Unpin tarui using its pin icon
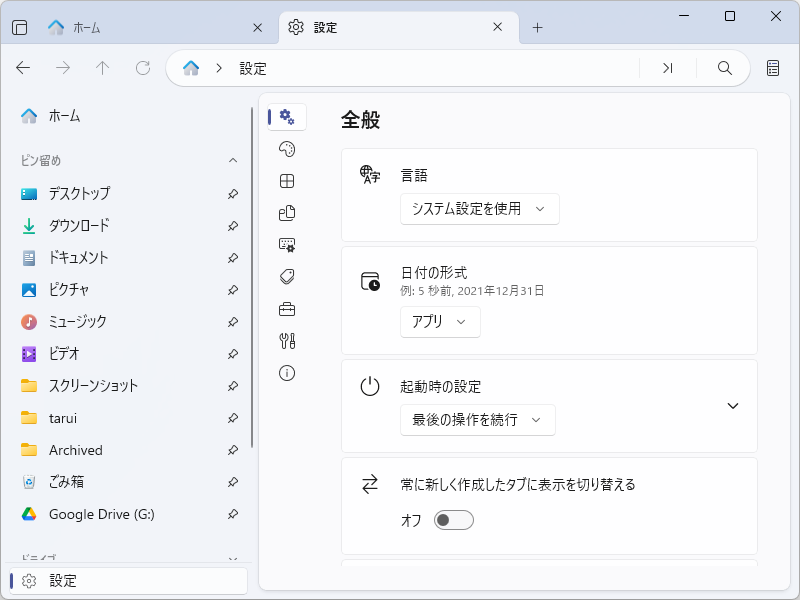The width and height of the screenshot is (800, 600). coord(233,418)
